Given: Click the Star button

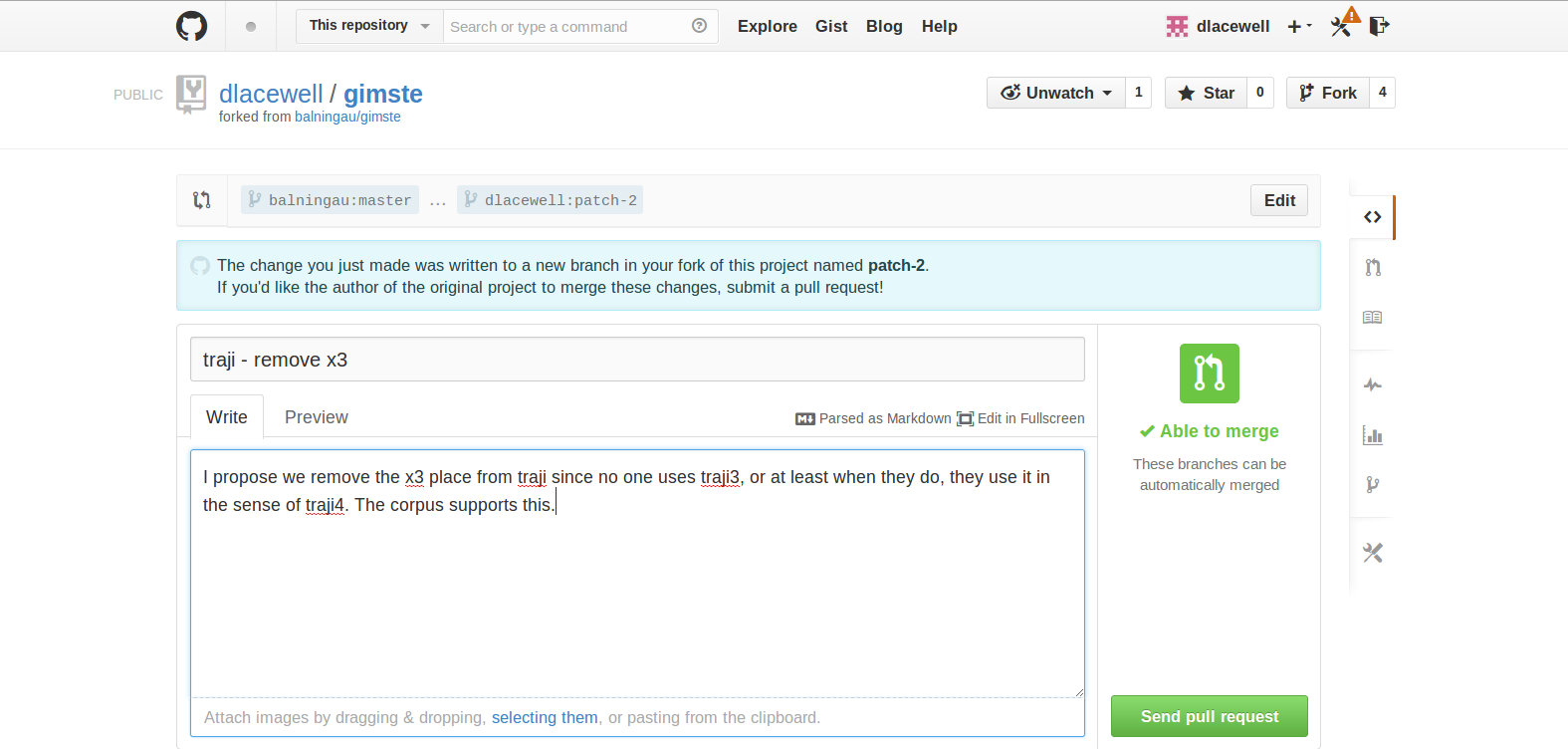Looking at the screenshot, I should pos(1206,93).
